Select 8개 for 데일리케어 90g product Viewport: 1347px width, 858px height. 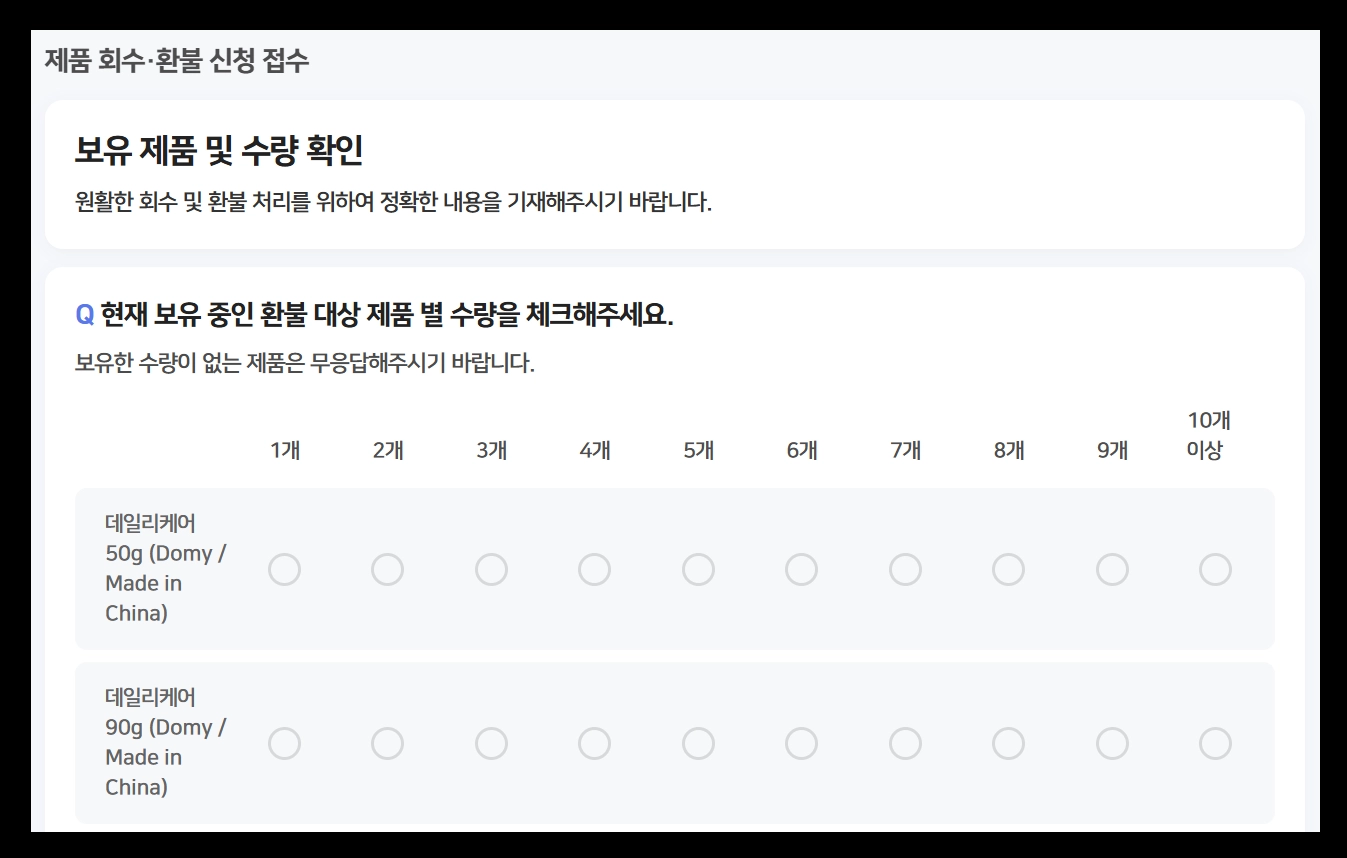coord(1008,743)
